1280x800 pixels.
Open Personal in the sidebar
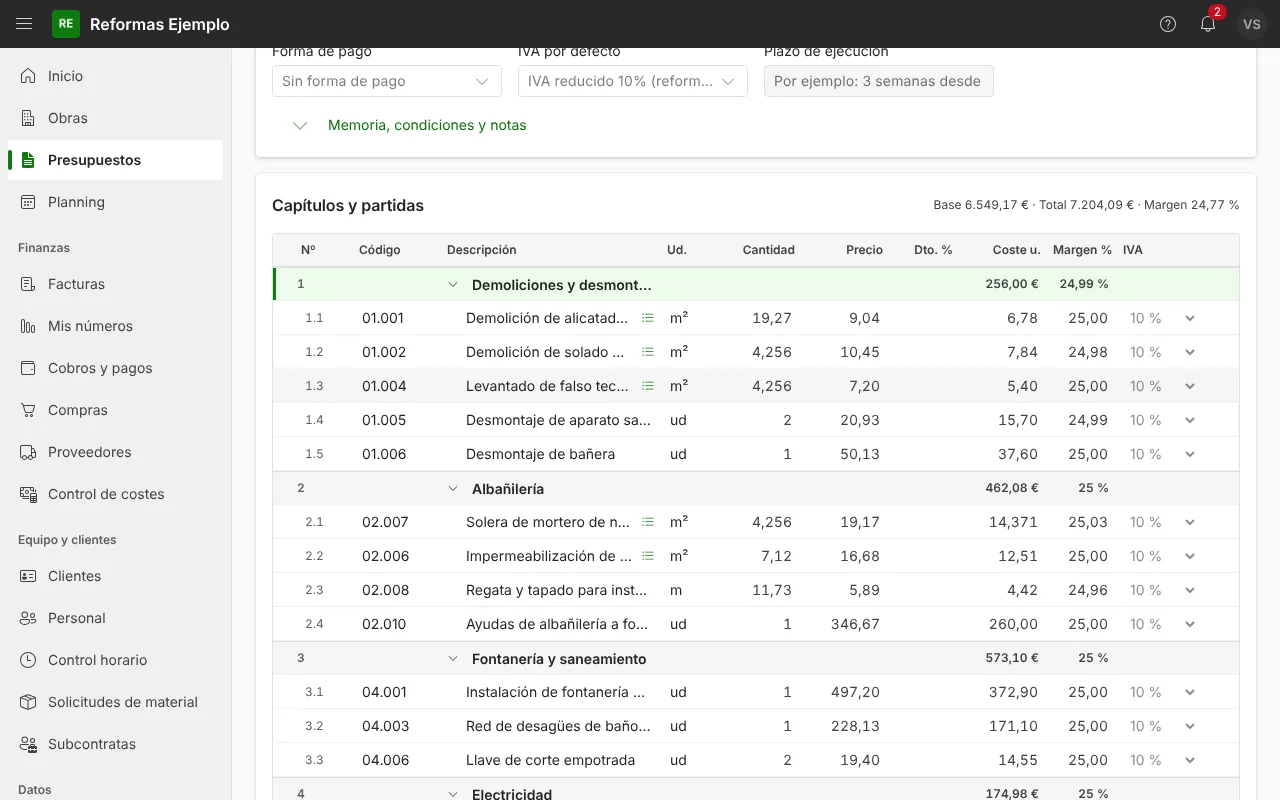pos(115,618)
